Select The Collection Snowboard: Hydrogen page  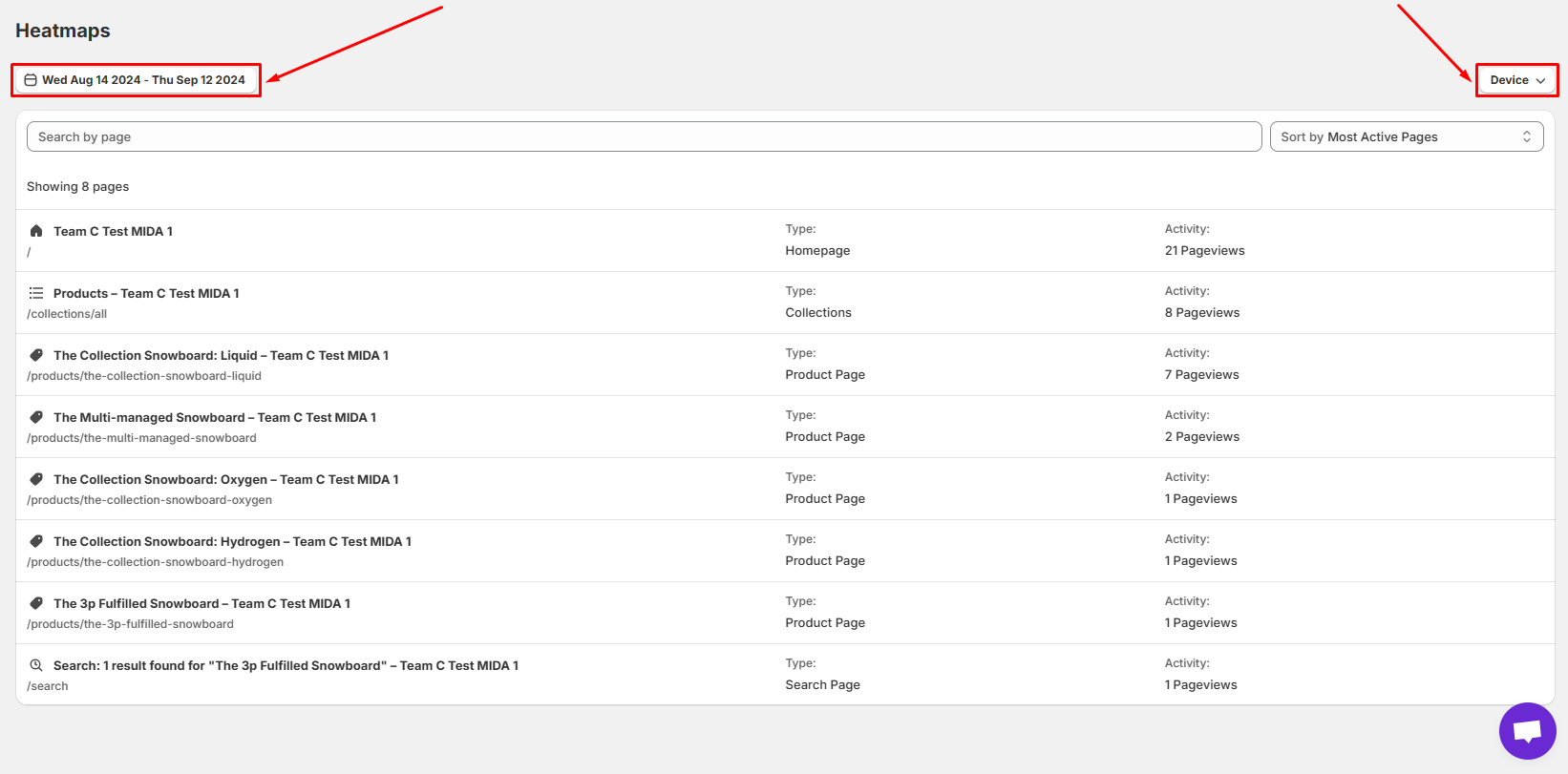point(232,541)
